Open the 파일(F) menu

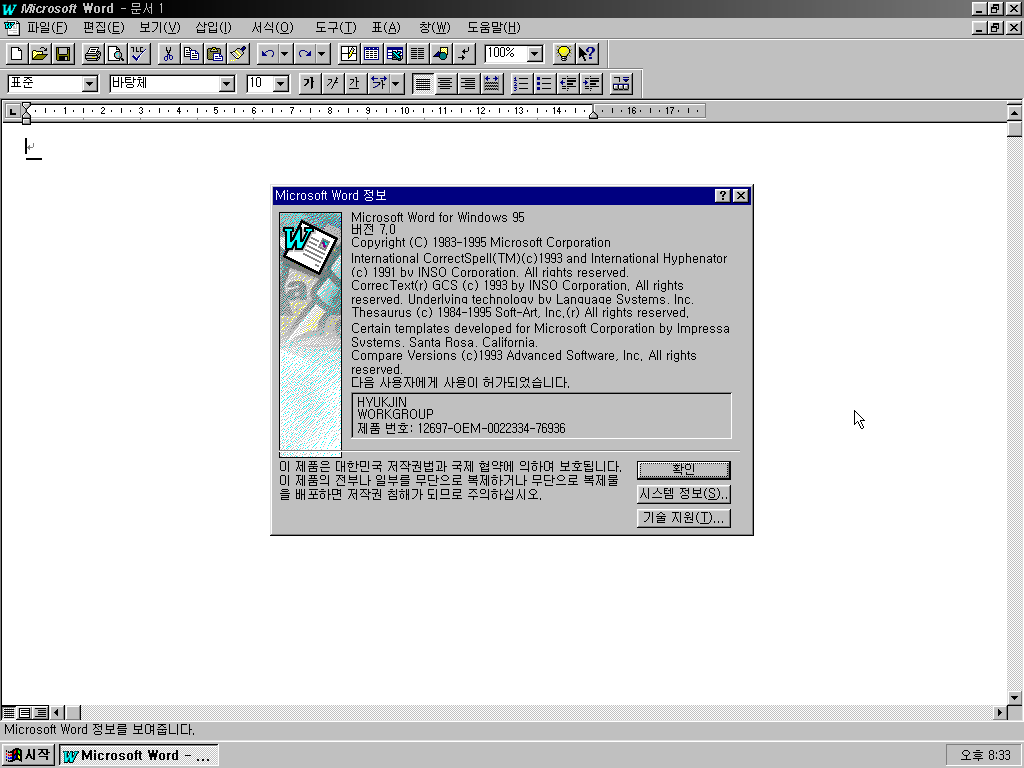(x=47, y=27)
